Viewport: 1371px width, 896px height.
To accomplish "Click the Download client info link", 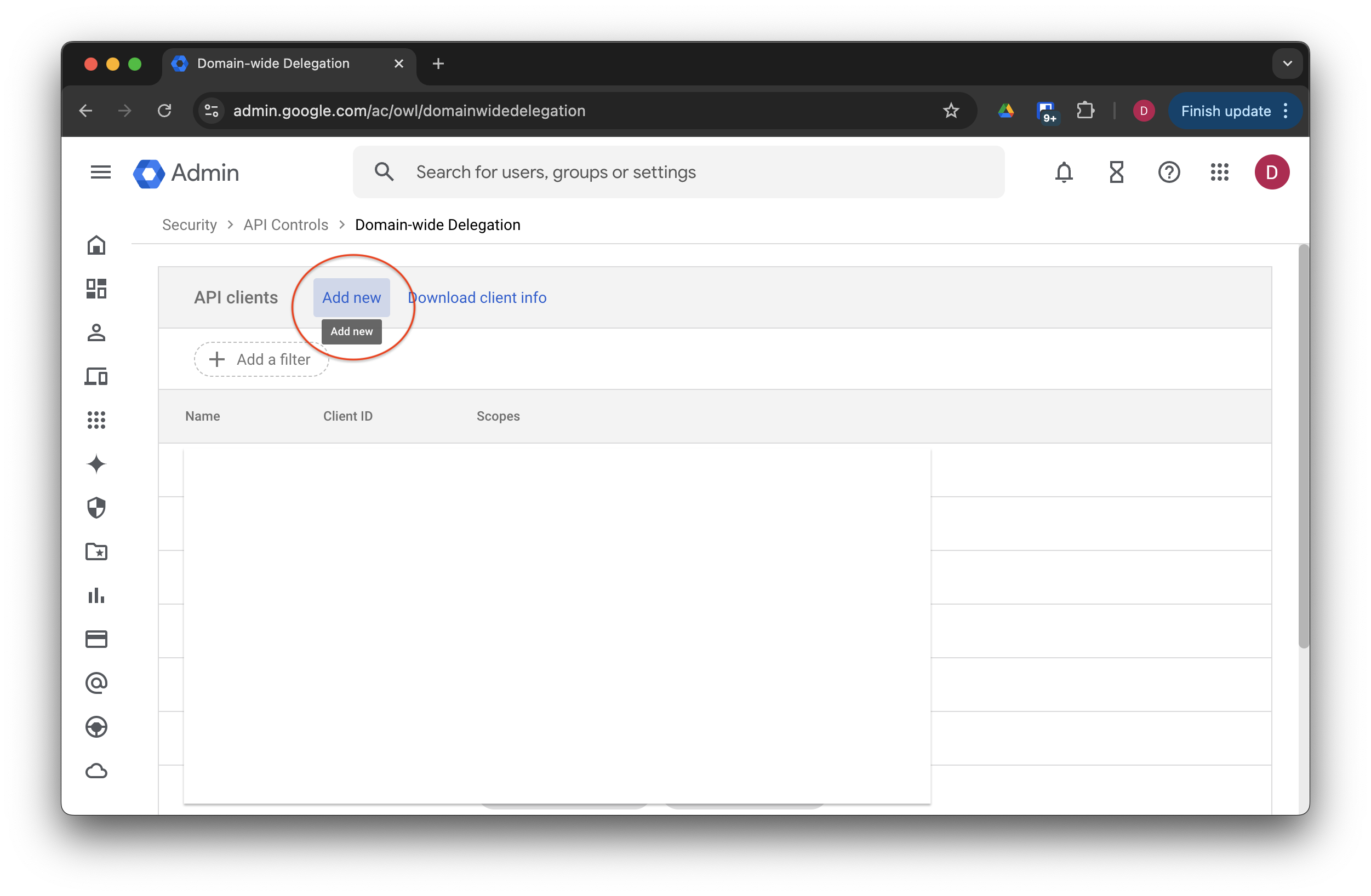I will tap(477, 298).
